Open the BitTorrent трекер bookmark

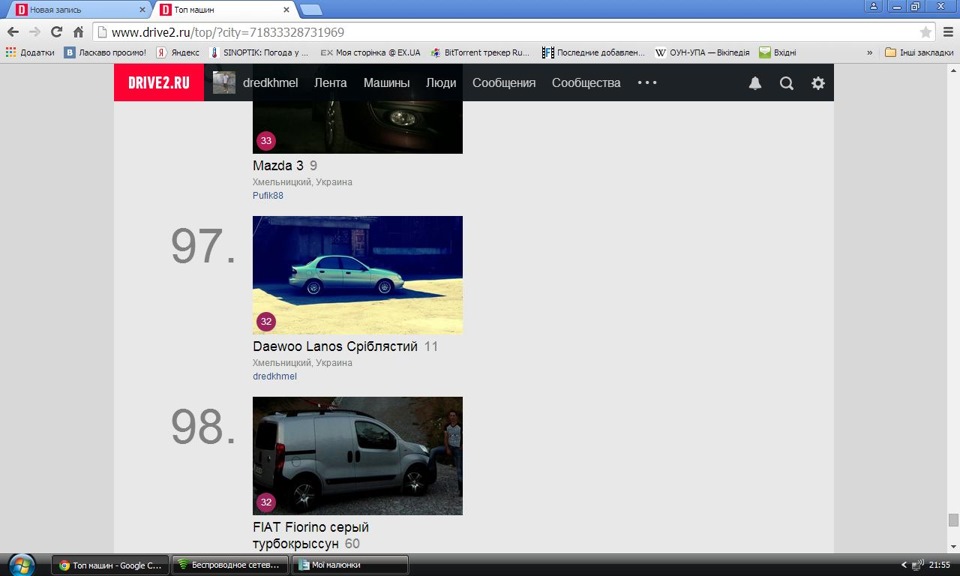click(480, 53)
